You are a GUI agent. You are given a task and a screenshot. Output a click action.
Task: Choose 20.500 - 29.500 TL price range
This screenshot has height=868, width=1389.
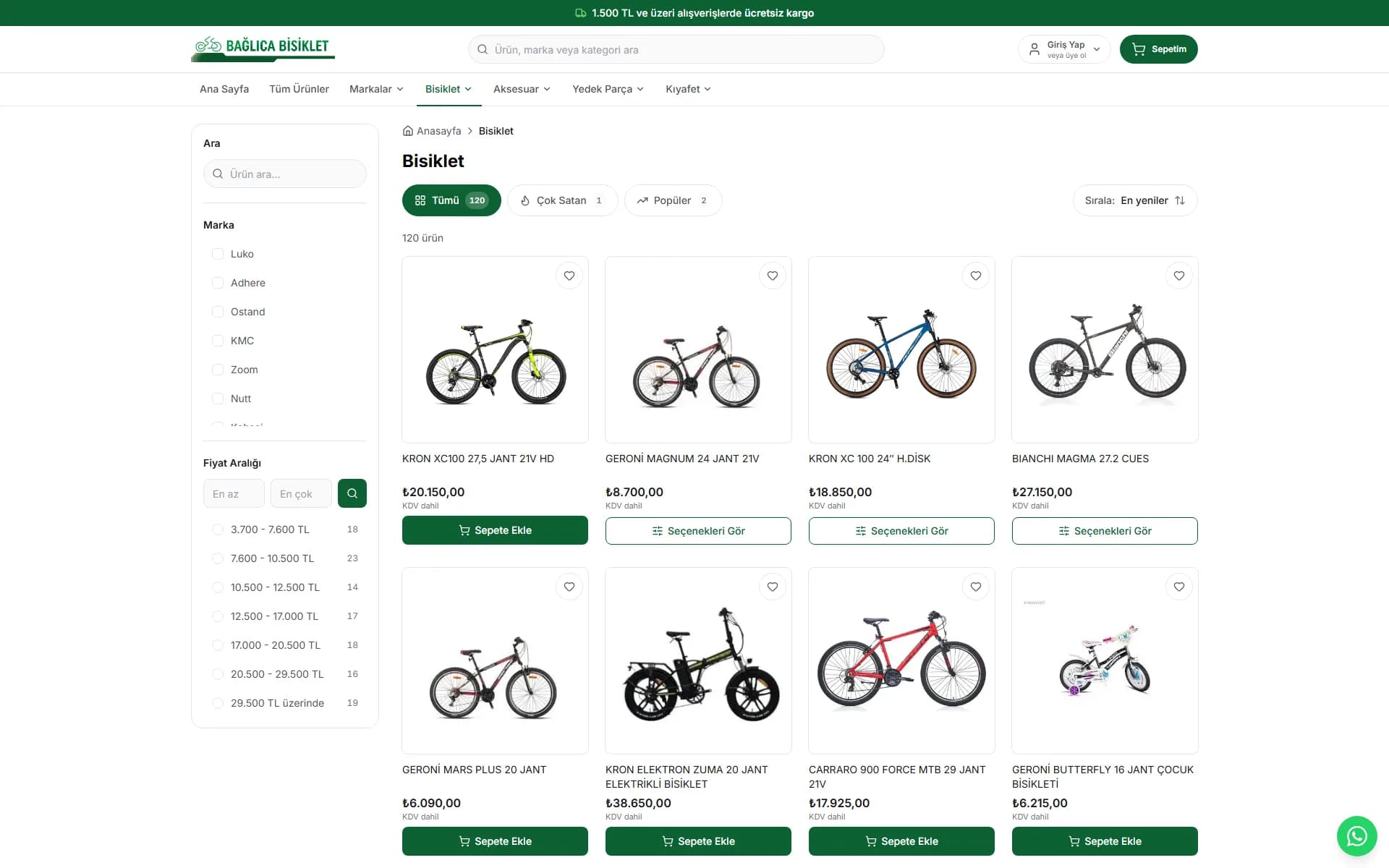pos(217,674)
